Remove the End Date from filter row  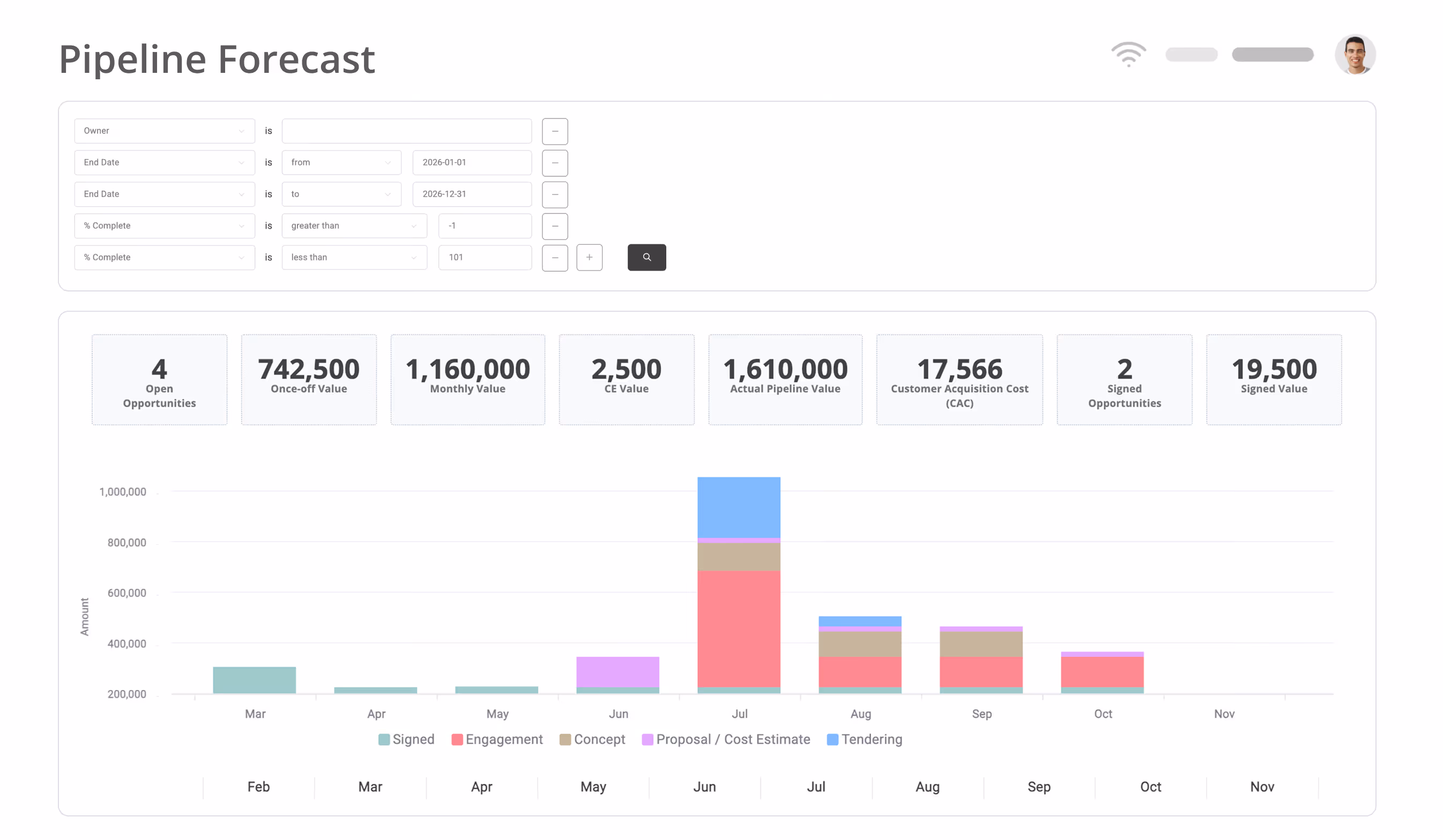(x=555, y=163)
